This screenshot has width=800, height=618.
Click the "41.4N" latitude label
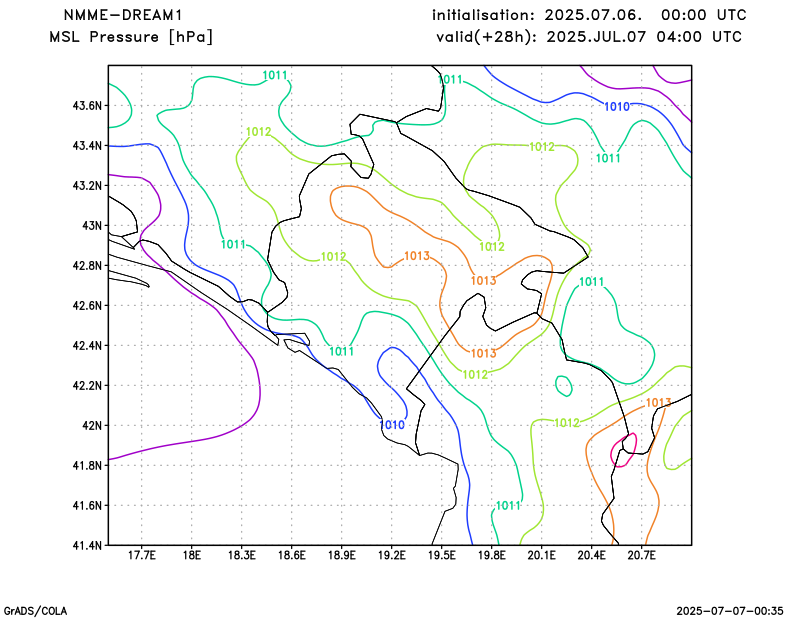pos(87,546)
